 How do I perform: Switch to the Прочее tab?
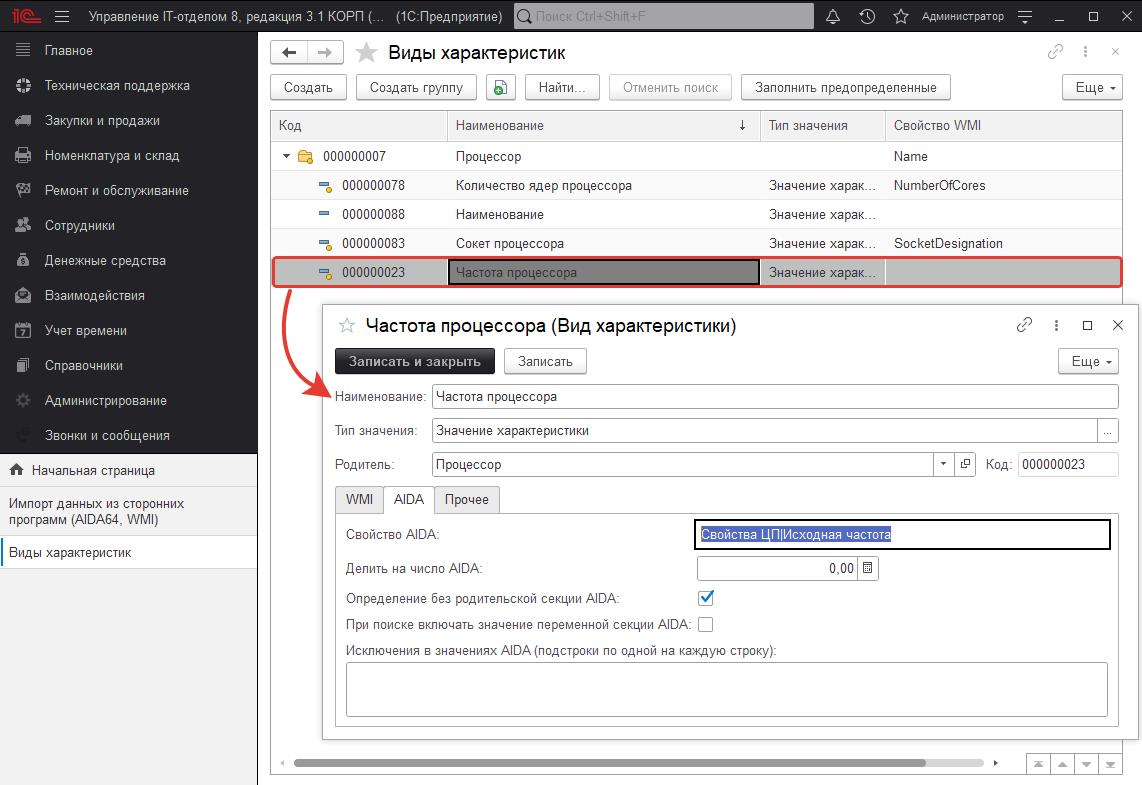[467, 499]
